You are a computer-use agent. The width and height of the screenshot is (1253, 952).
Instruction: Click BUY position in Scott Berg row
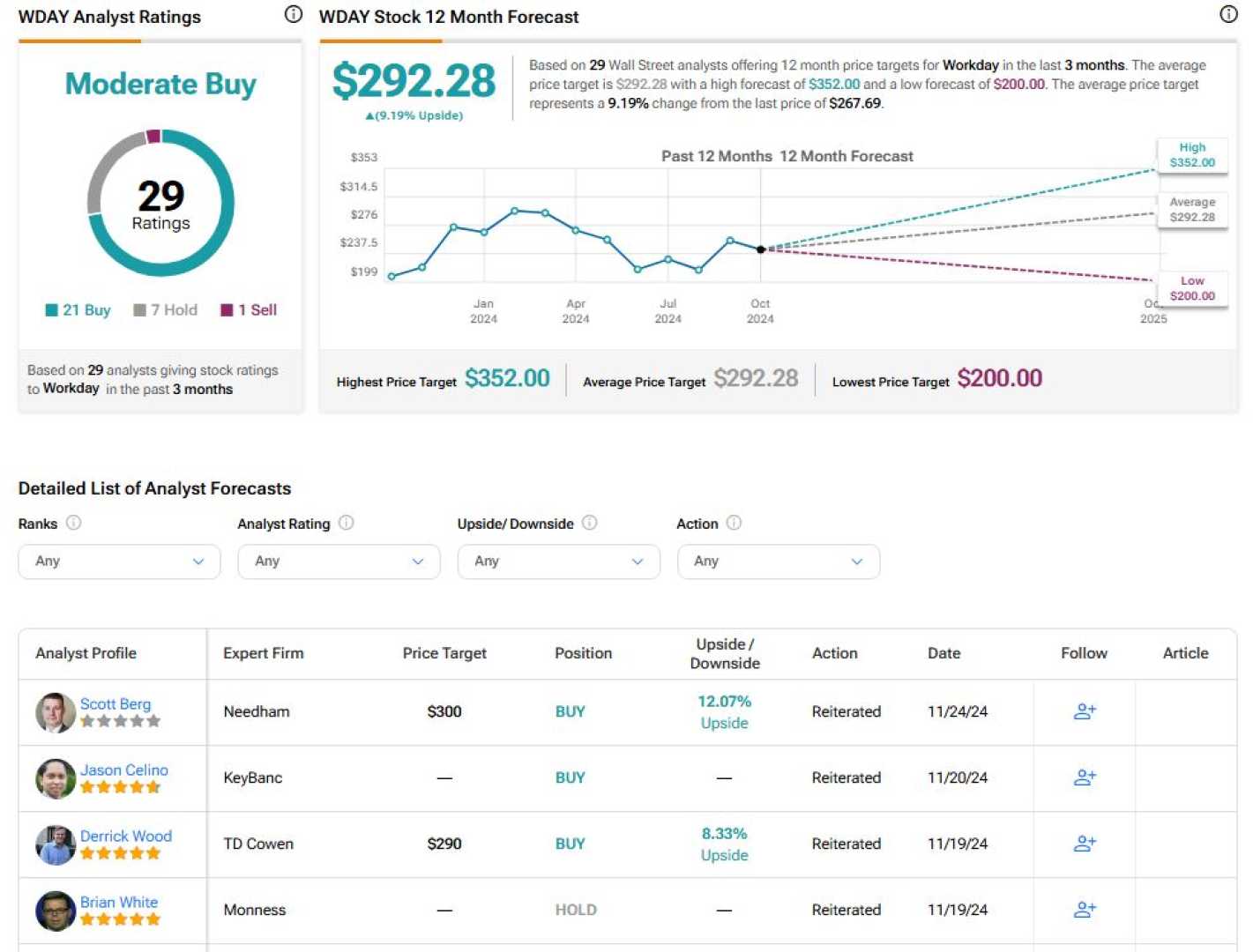tap(570, 711)
